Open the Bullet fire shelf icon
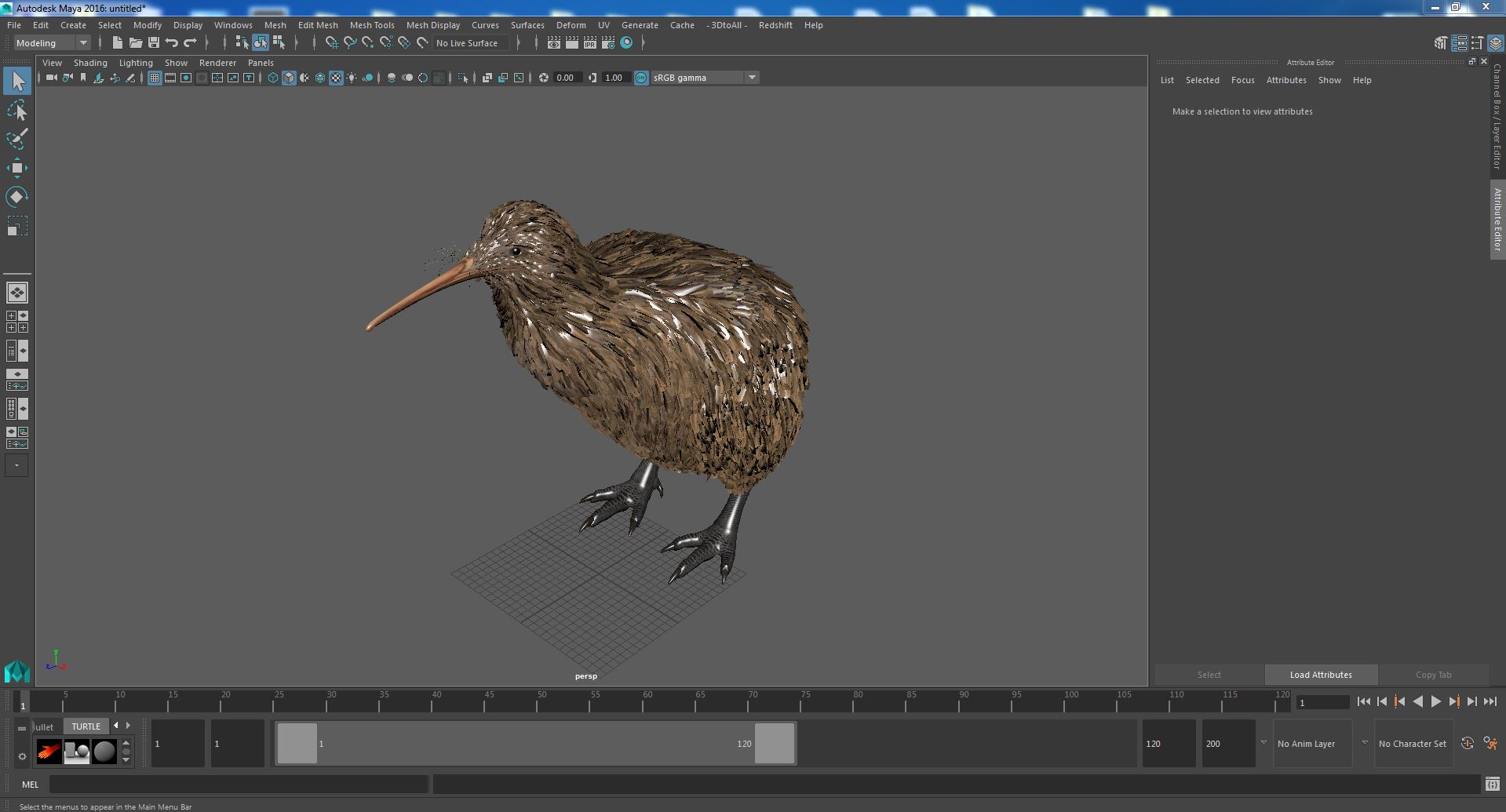1506x812 pixels. point(49,752)
